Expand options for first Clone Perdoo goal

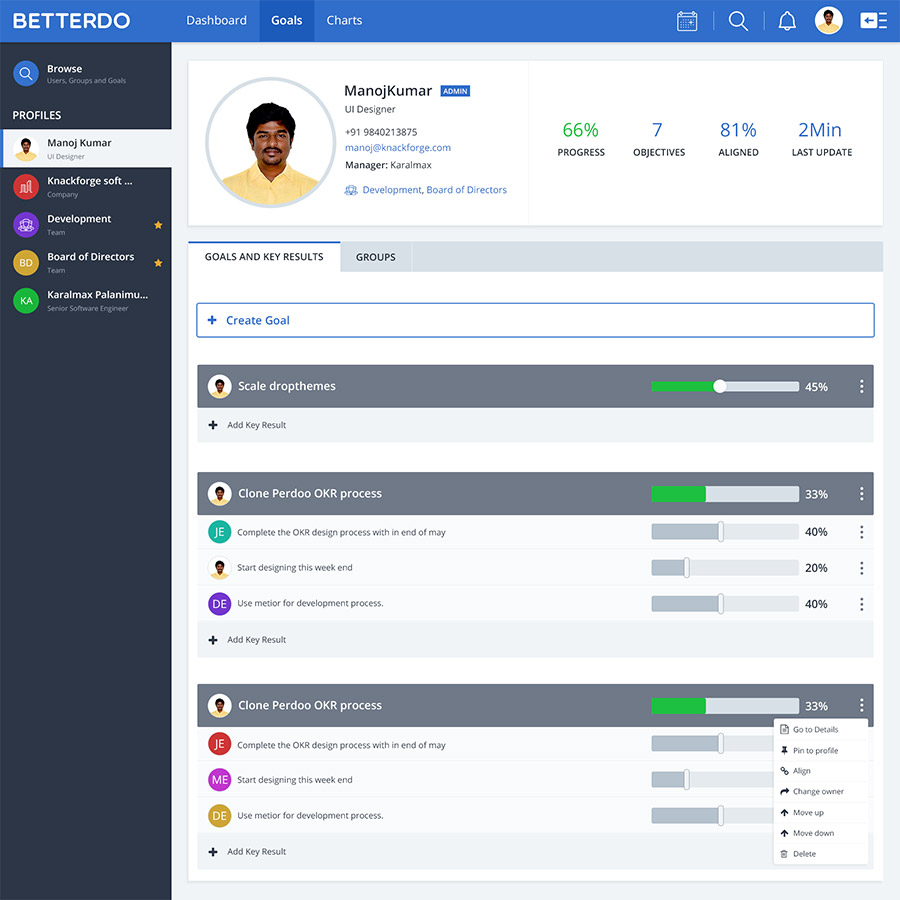point(861,494)
